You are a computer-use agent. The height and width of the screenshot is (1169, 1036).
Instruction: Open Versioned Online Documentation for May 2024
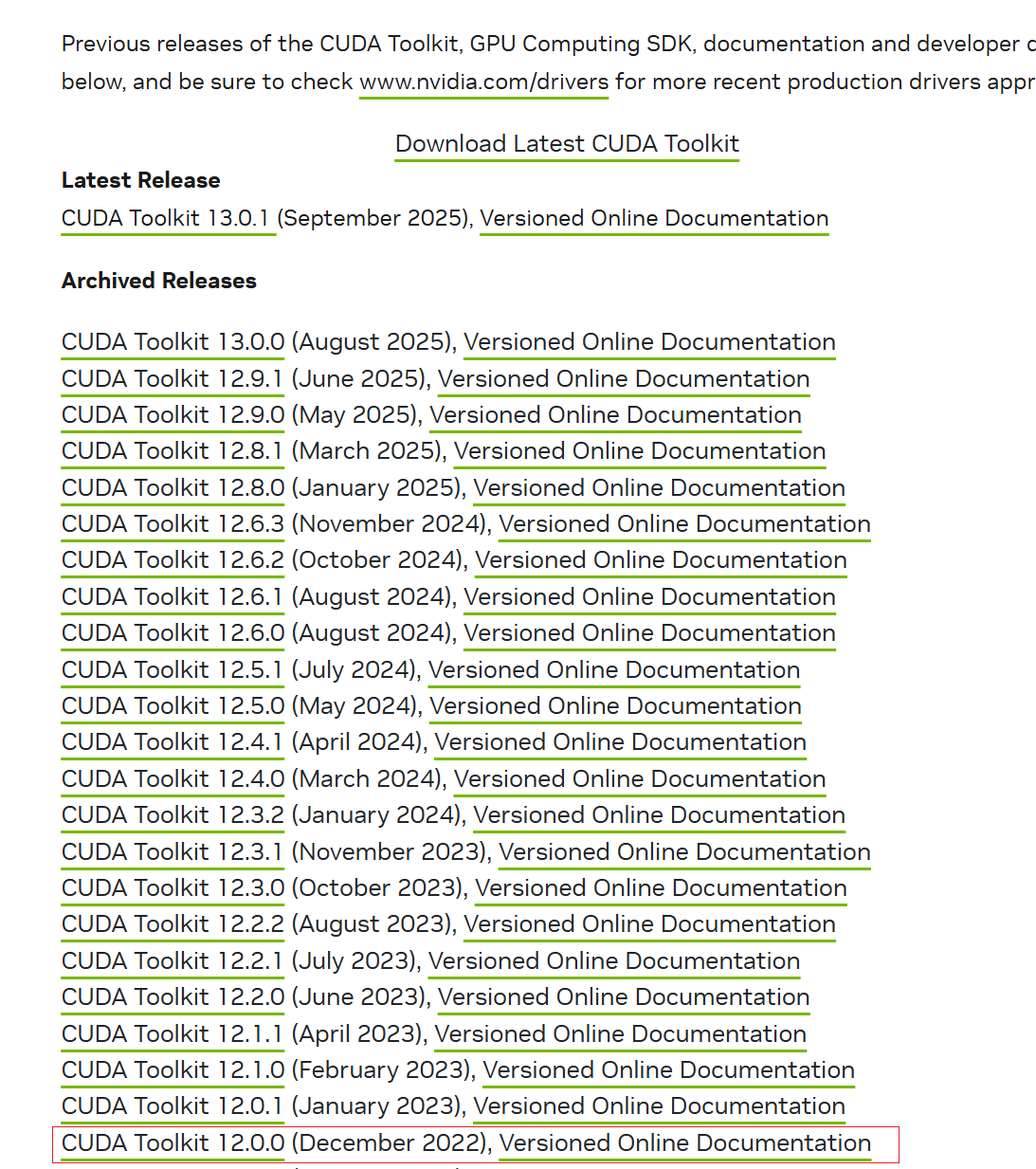coord(615,706)
